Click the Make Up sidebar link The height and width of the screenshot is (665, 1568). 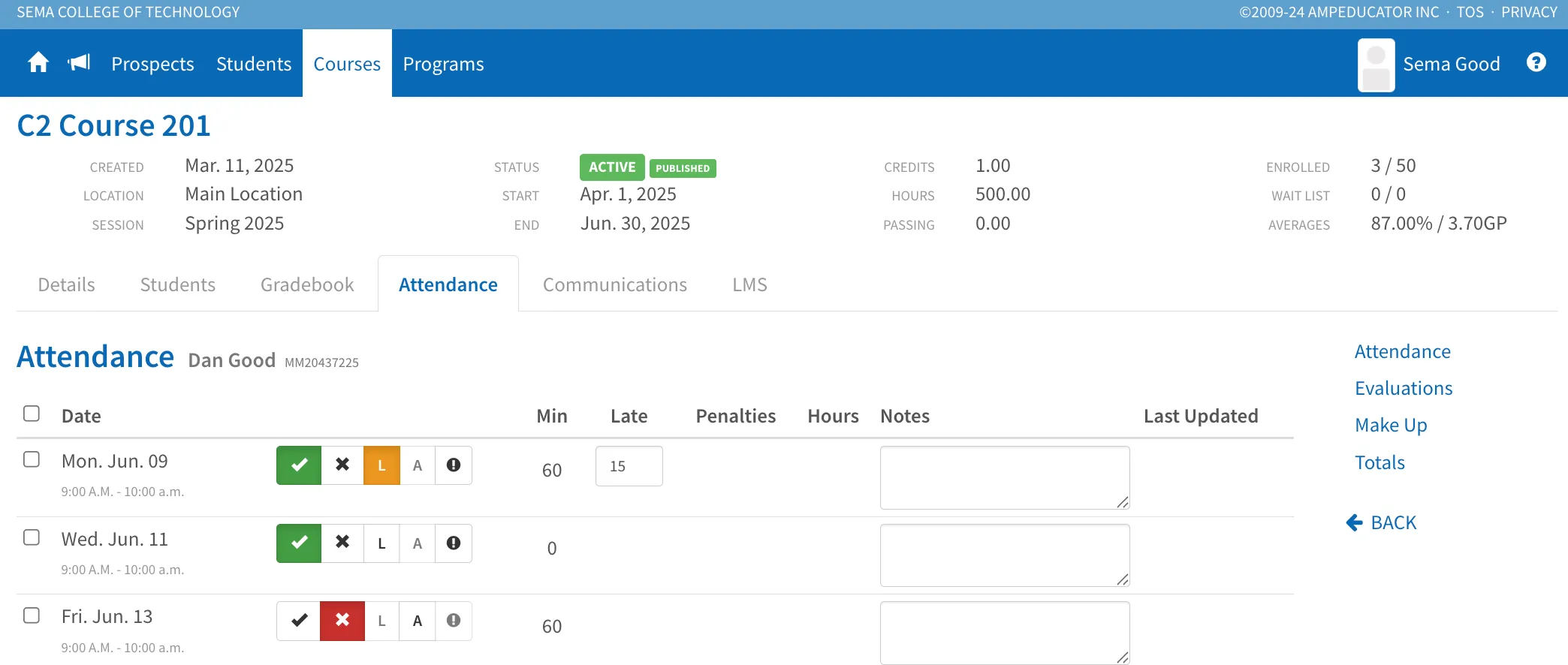[1391, 425]
